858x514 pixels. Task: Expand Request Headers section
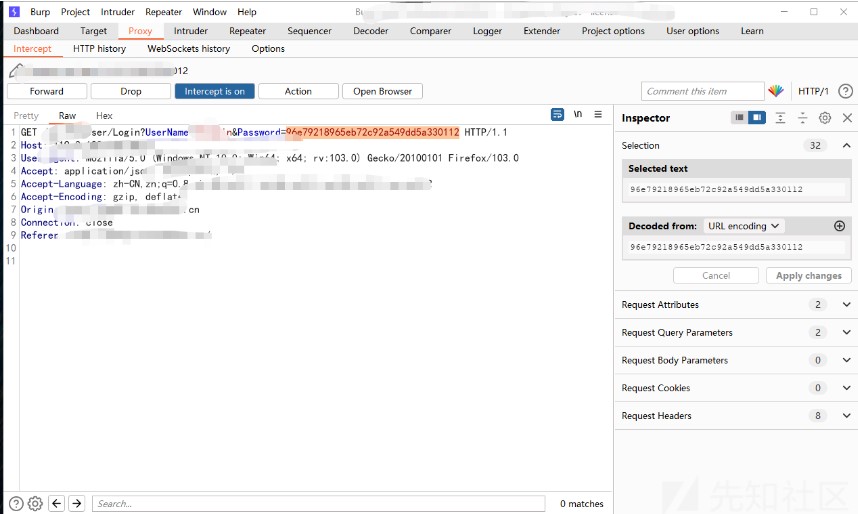(x=847, y=415)
